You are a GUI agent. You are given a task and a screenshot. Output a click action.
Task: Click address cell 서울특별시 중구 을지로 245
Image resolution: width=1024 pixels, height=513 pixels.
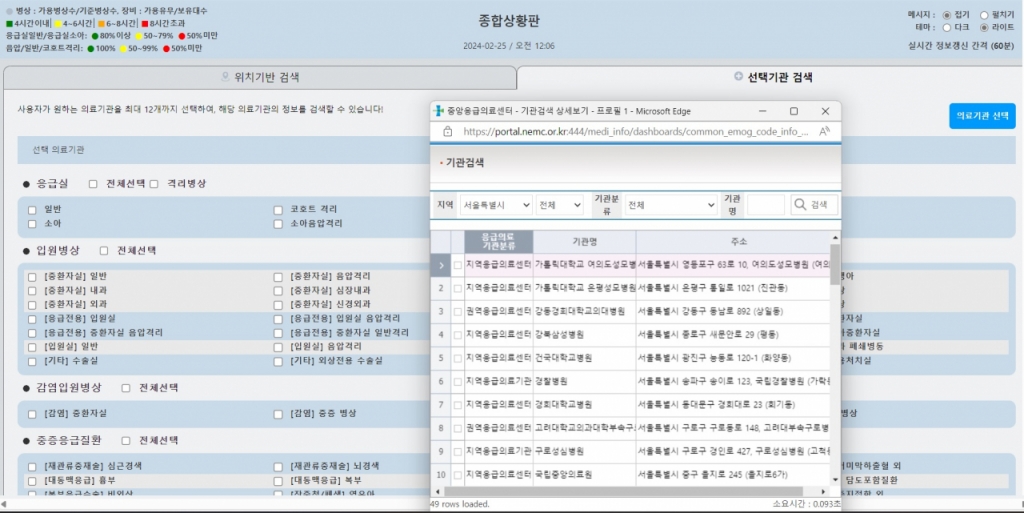pyautogui.click(x=733, y=475)
